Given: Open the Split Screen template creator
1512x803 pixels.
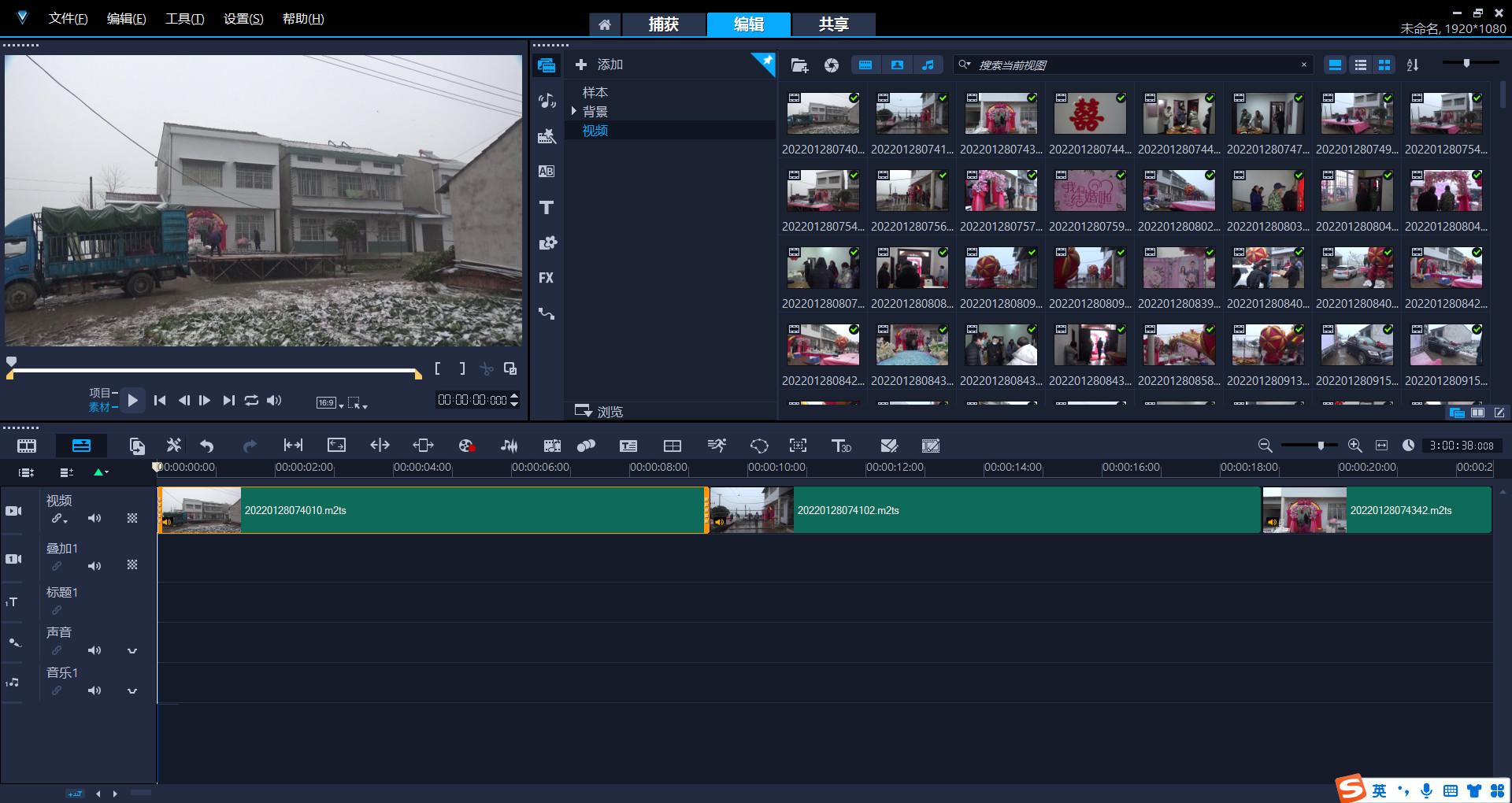Looking at the screenshot, I should click(x=889, y=446).
